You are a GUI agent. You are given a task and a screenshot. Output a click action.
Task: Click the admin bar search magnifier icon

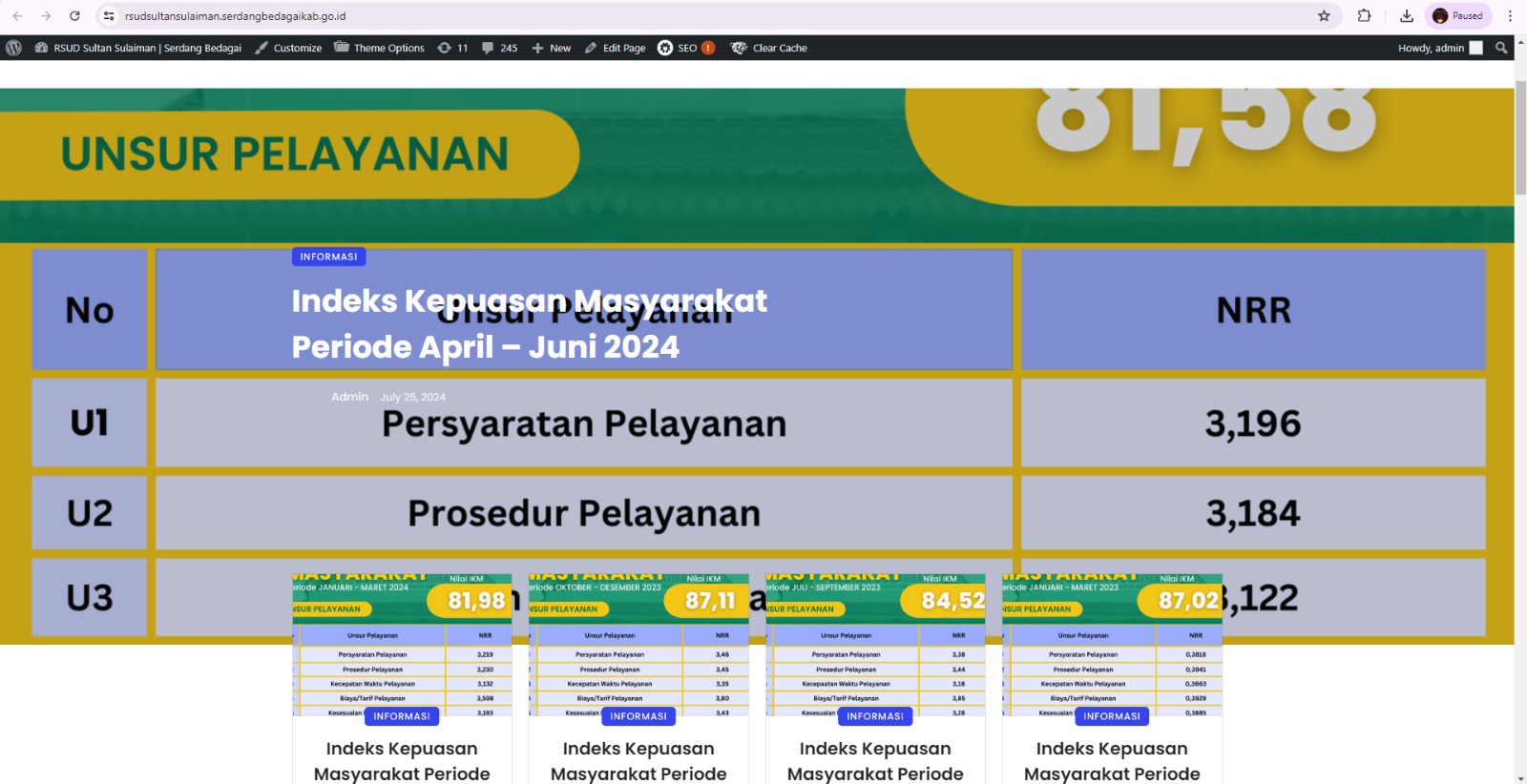pos(1501,48)
